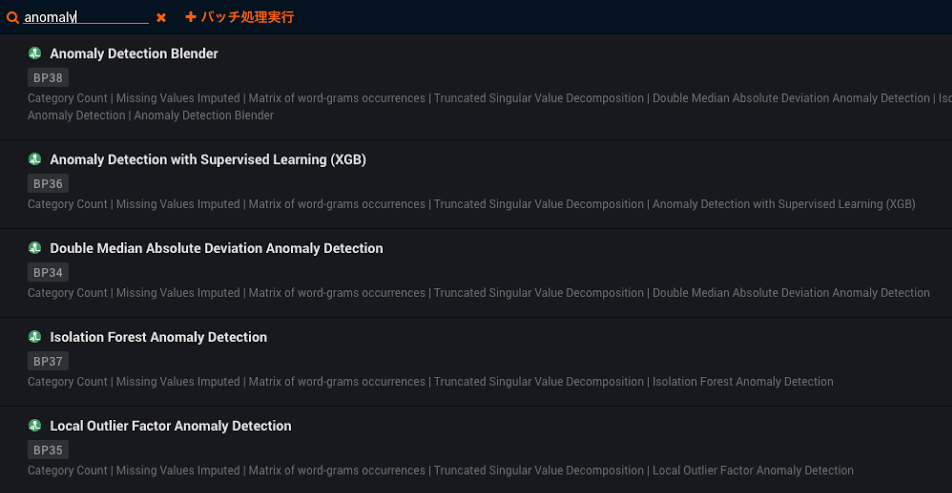Viewport: 952px width, 493px height.
Task: Click the Isolation Forest model icon
Action: tap(35, 337)
